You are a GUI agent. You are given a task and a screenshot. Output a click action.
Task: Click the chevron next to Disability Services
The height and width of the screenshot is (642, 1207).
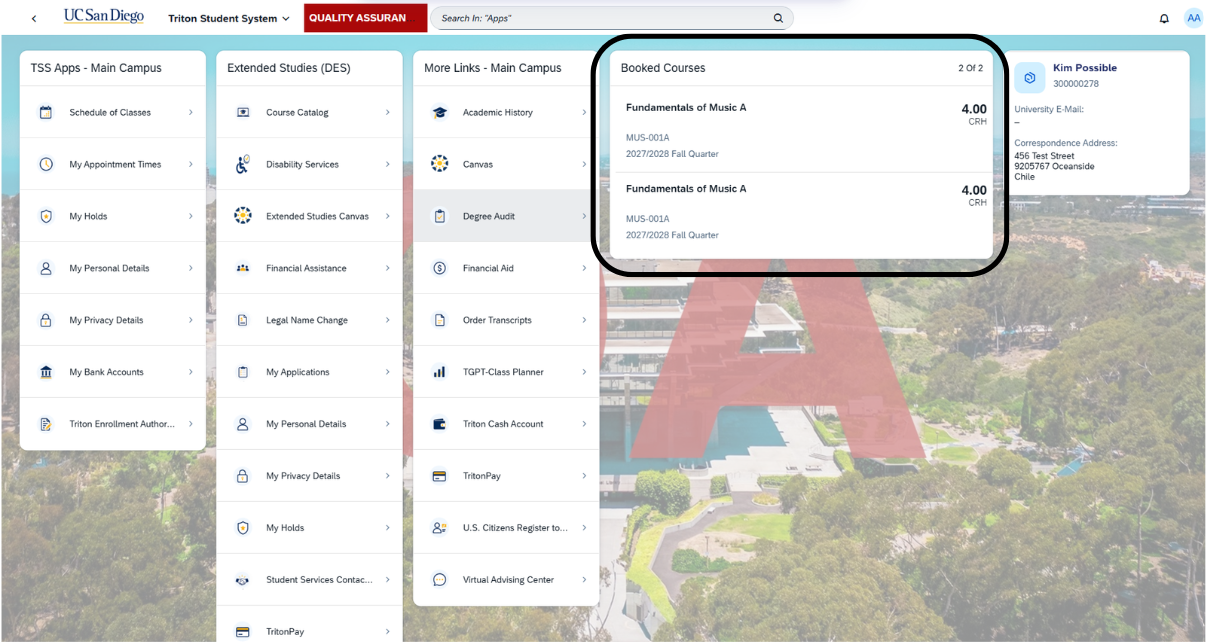[387, 164]
